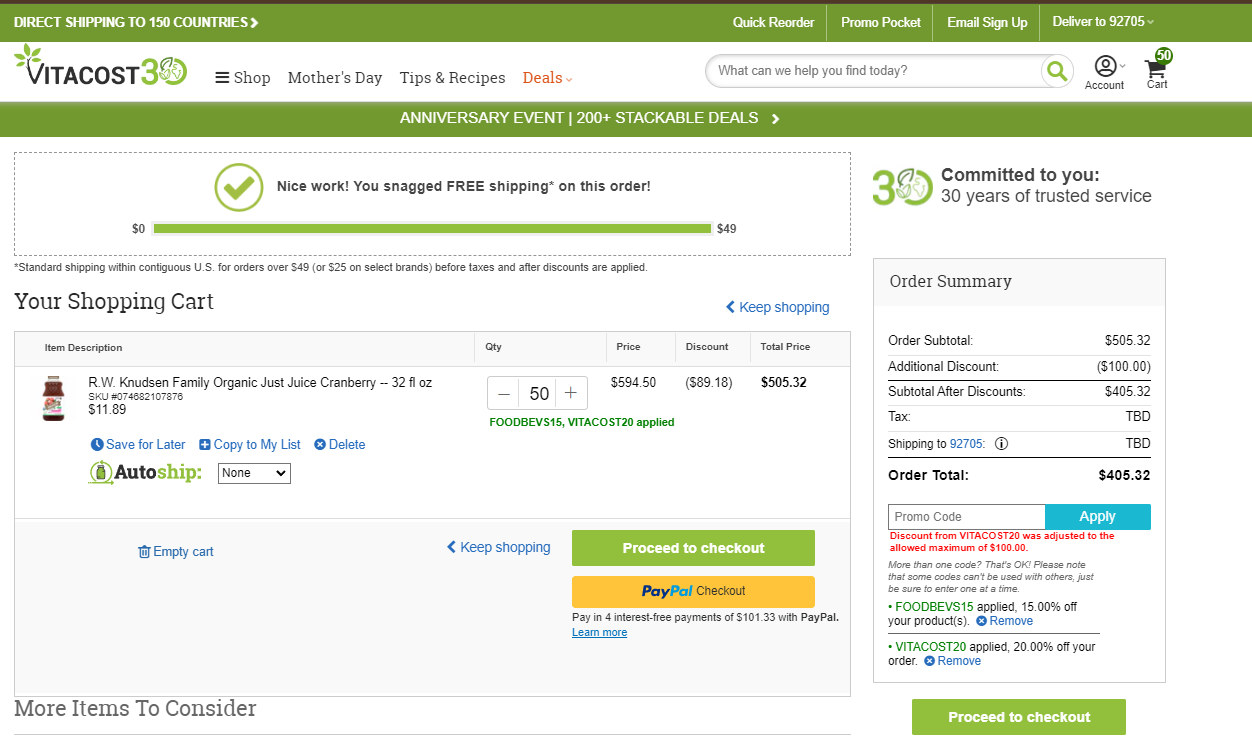Open Tips & Recipes menu
The width and height of the screenshot is (1252, 737).
tap(453, 78)
